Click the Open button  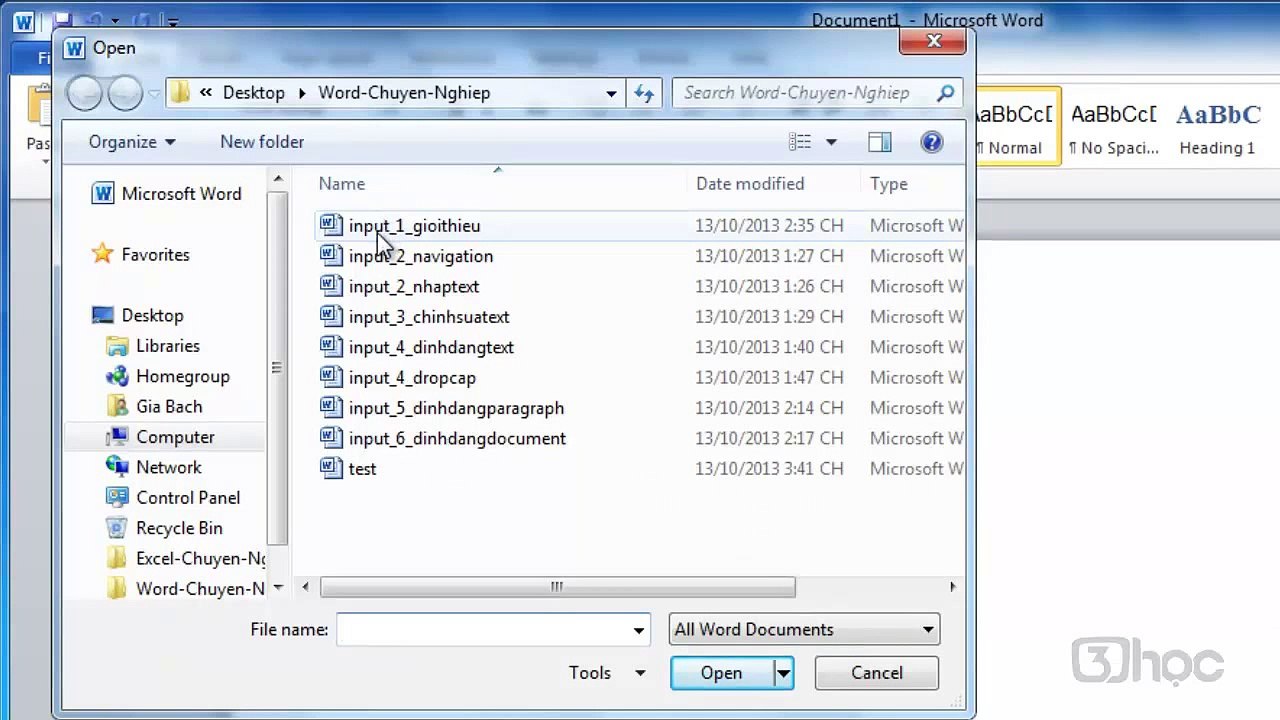[x=722, y=673]
